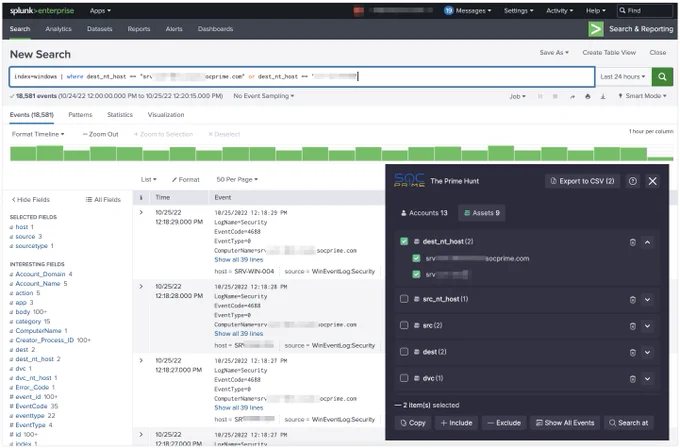This screenshot has height=448, width=680.
Task: Click the Search at button
Action: click(x=629, y=423)
